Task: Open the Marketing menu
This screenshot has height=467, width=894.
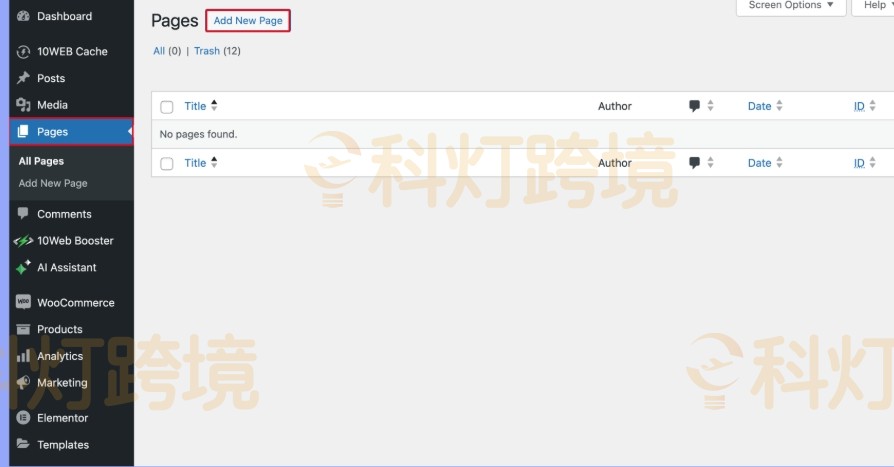Action: pyautogui.click(x=71, y=383)
